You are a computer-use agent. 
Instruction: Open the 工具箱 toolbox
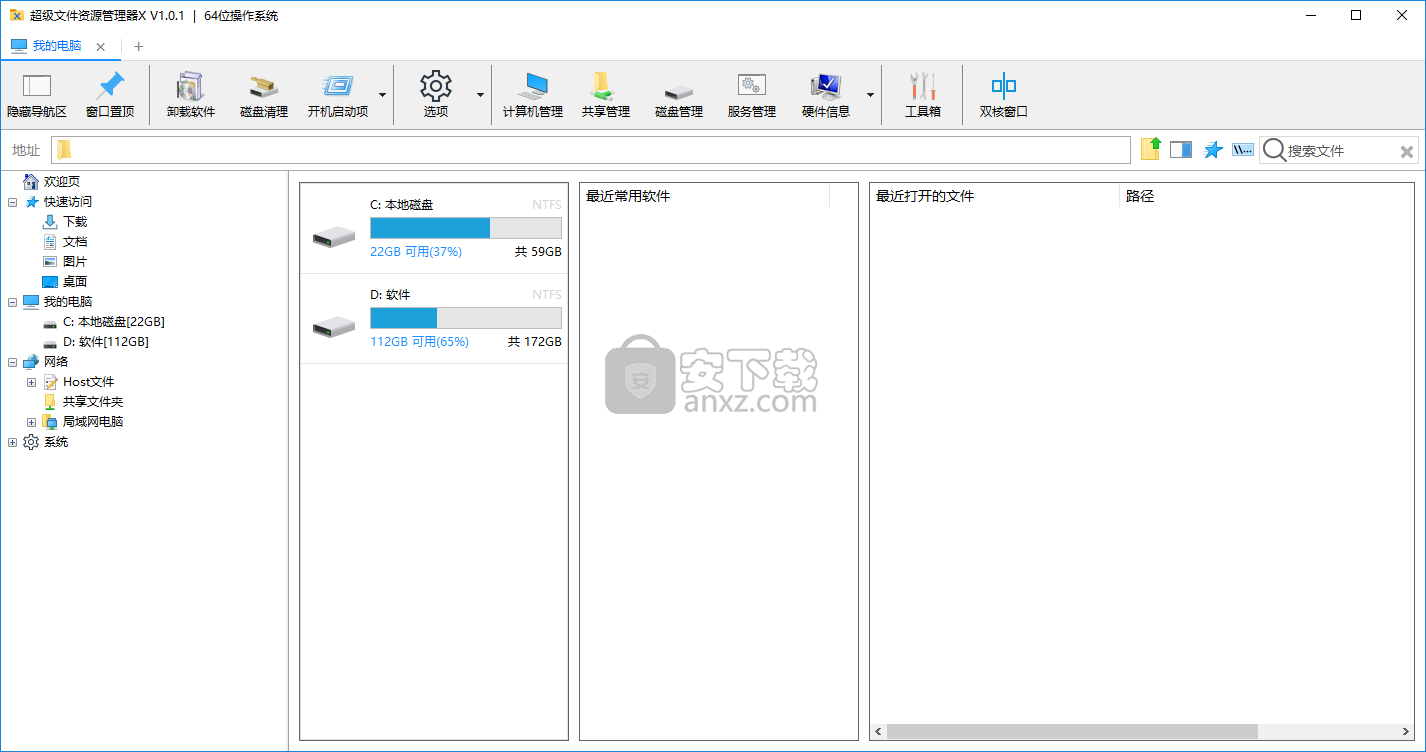pyautogui.click(x=923, y=95)
